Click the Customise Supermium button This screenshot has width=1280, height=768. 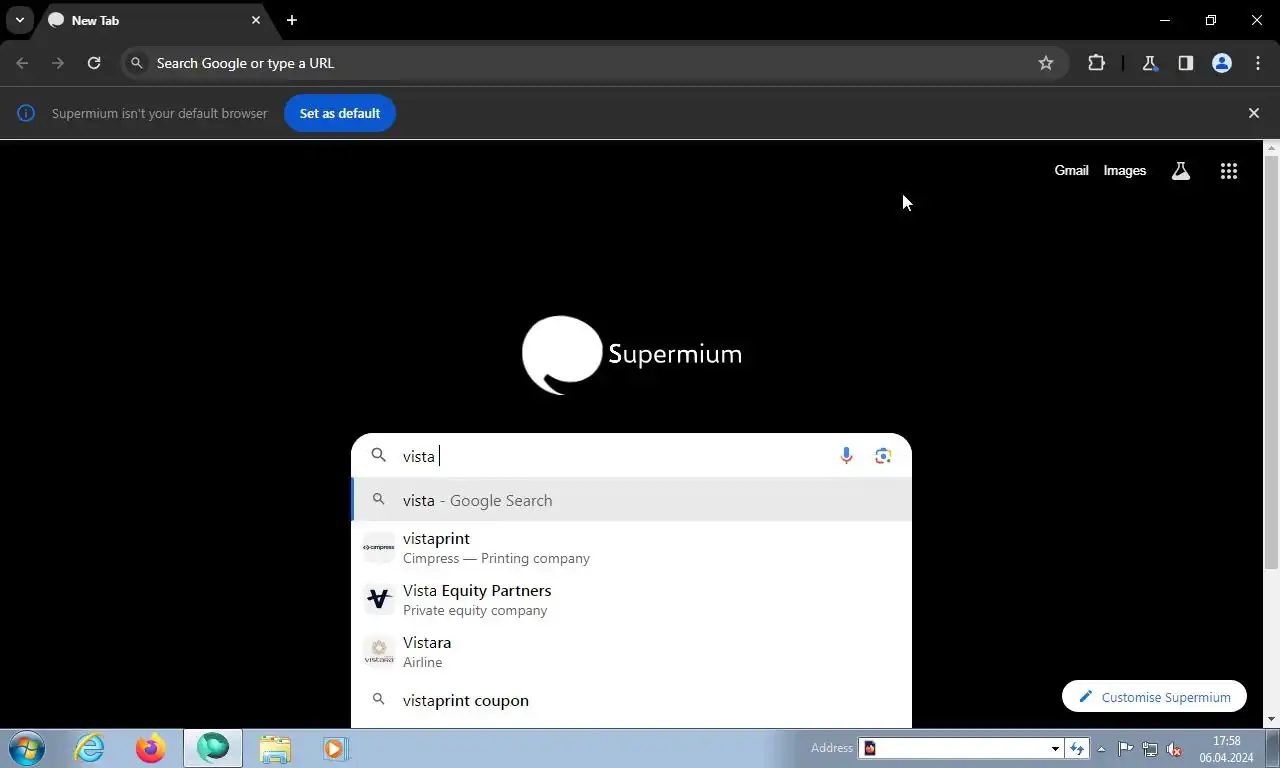(x=1154, y=697)
